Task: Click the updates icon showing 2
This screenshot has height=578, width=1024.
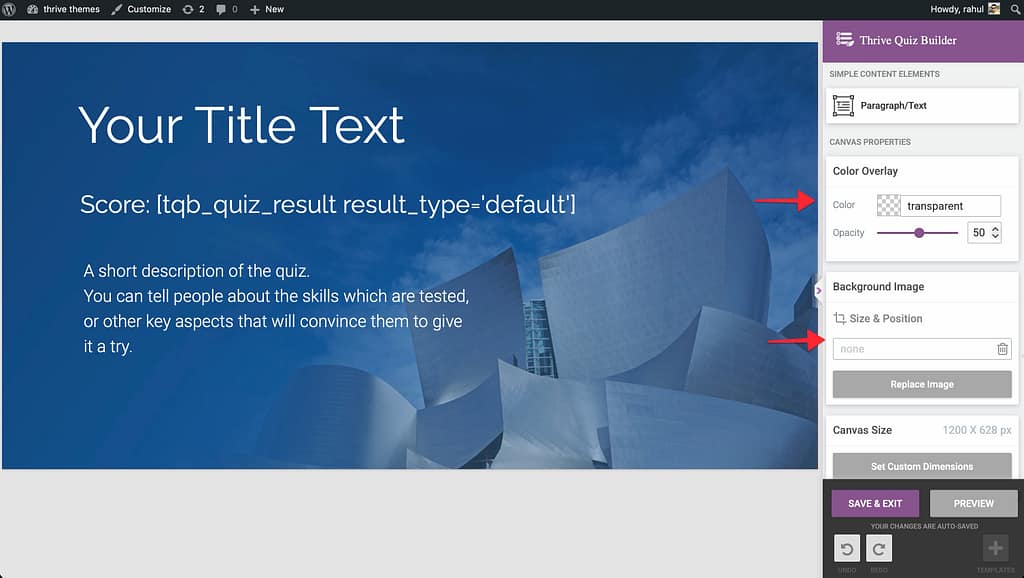Action: tap(193, 9)
